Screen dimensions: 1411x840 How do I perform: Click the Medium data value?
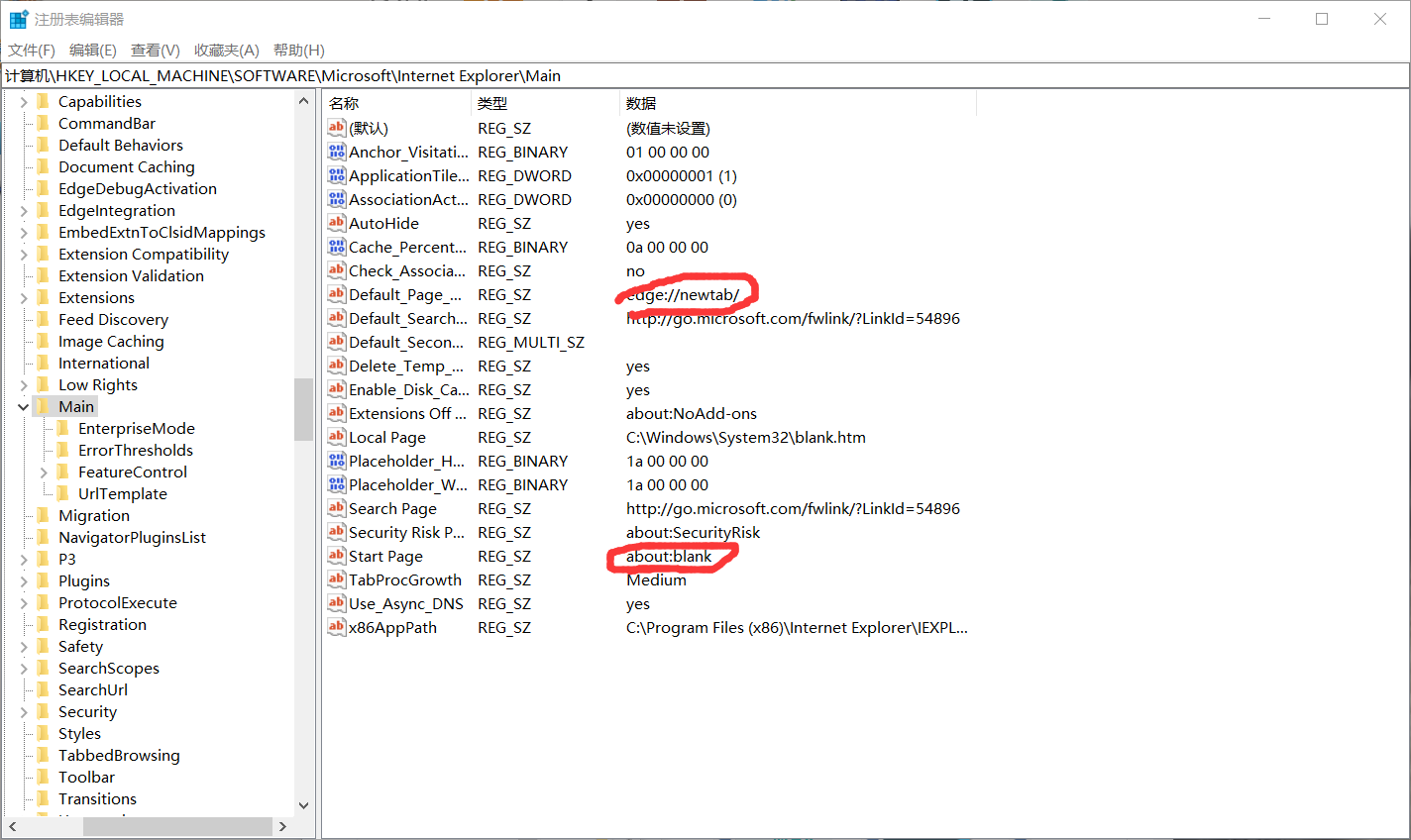click(x=656, y=579)
